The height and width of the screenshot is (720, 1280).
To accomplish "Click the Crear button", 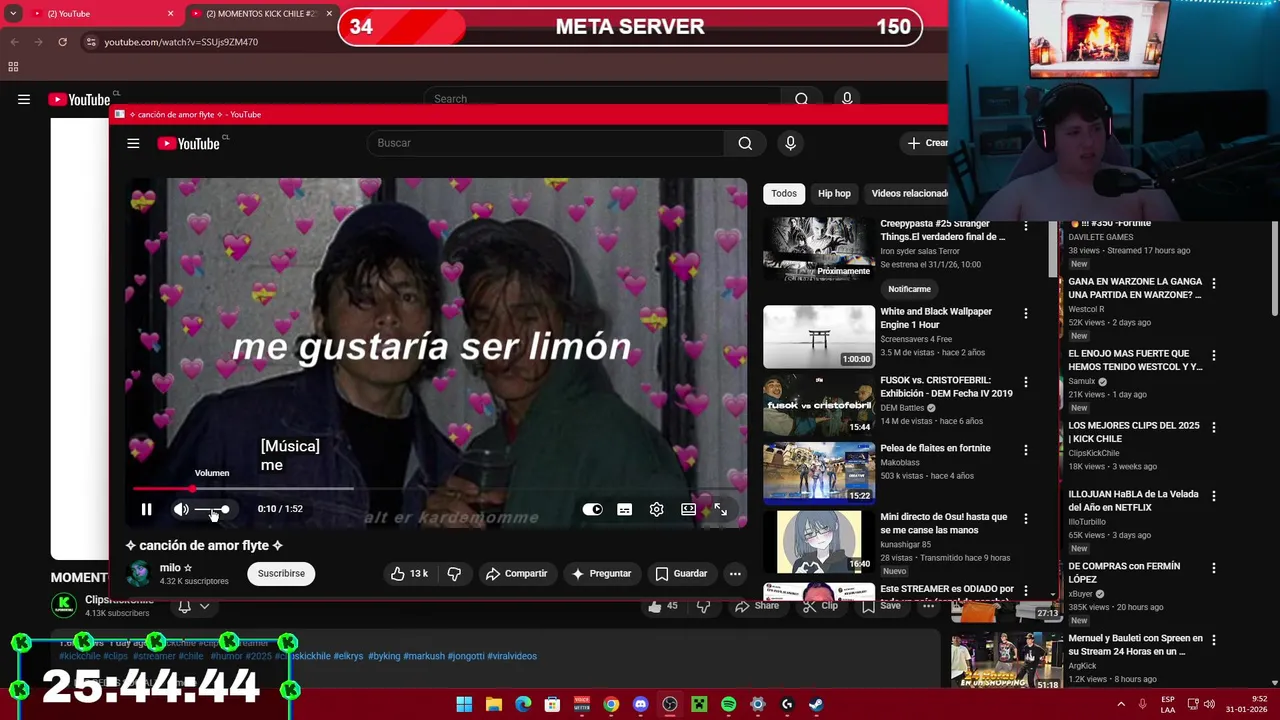I will (926, 143).
